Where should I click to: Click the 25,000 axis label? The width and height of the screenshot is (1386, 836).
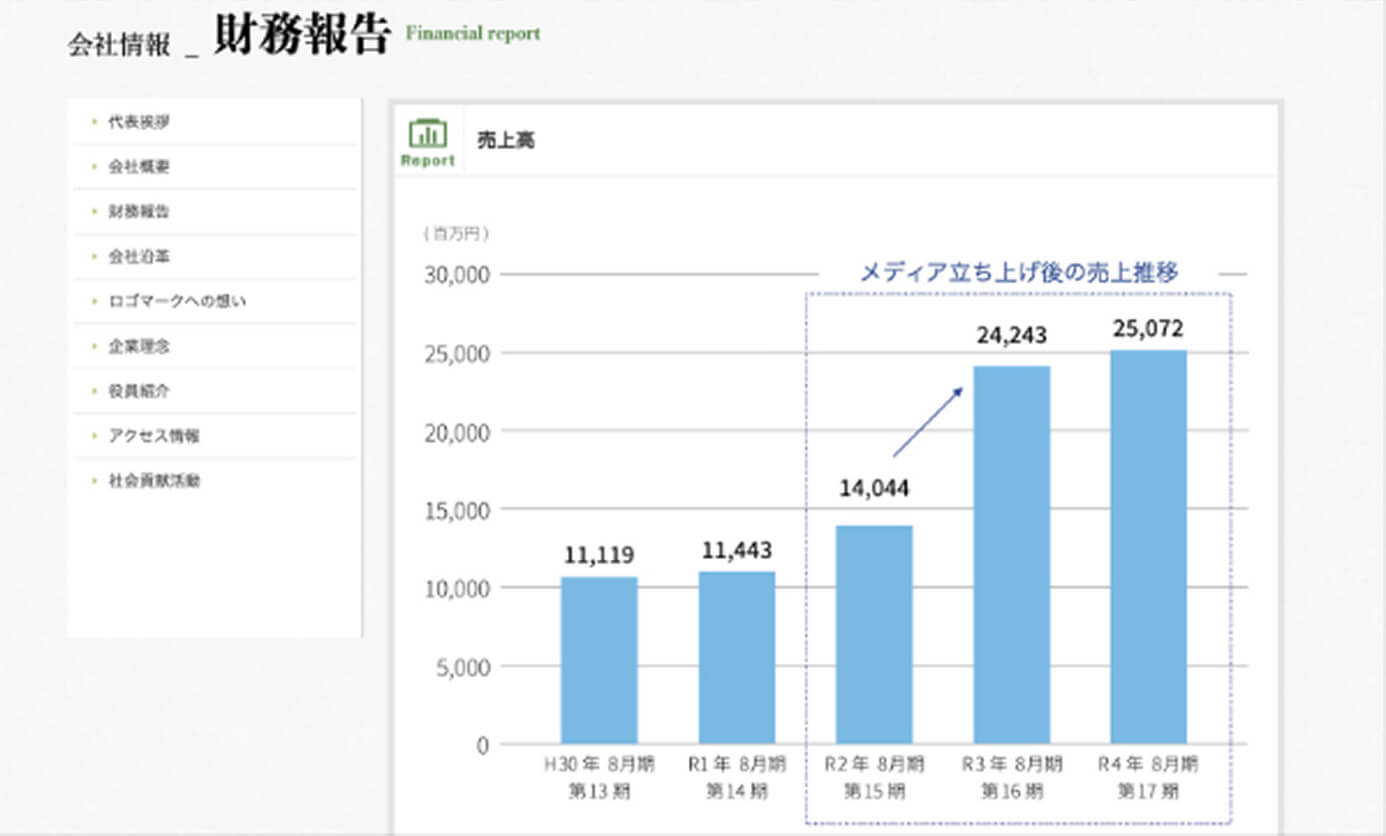click(455, 353)
